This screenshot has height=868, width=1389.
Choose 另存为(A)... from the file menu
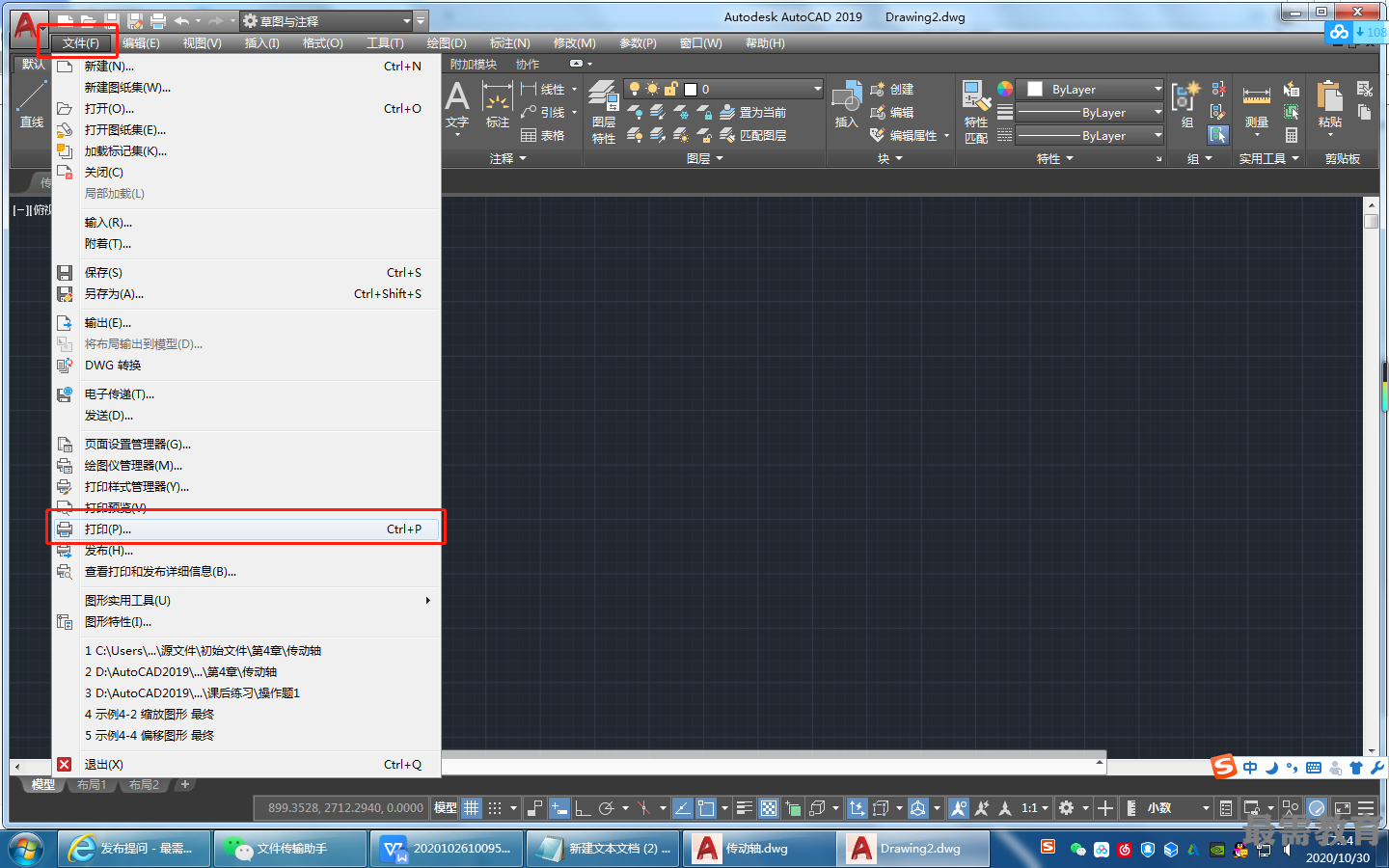pyautogui.click(x=246, y=293)
